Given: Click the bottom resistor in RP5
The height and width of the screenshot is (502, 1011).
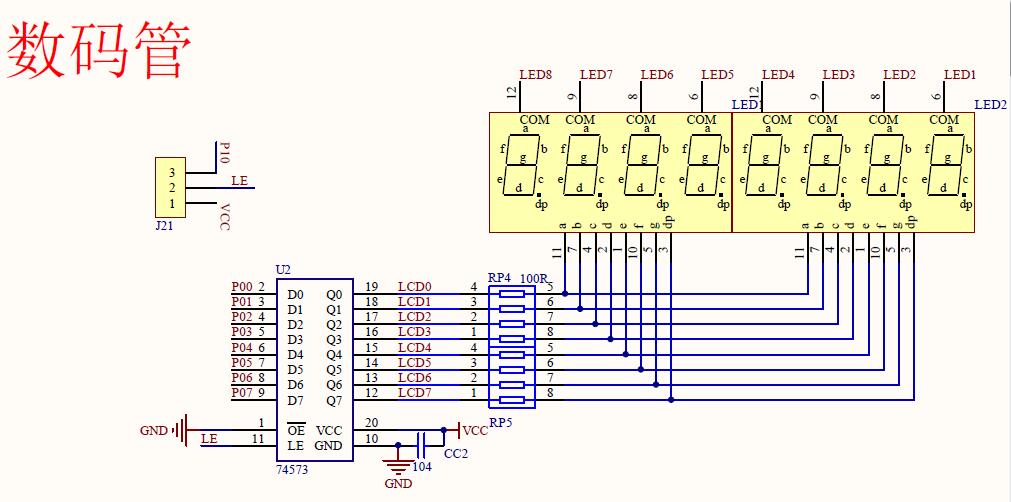Looking at the screenshot, I should click(x=511, y=400).
